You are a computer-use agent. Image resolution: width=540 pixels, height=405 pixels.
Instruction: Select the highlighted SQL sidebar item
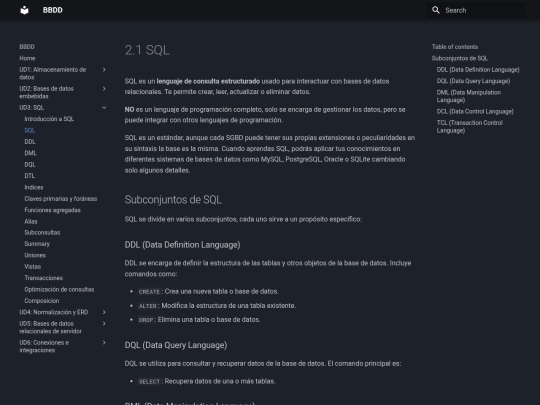pyautogui.click(x=30, y=131)
